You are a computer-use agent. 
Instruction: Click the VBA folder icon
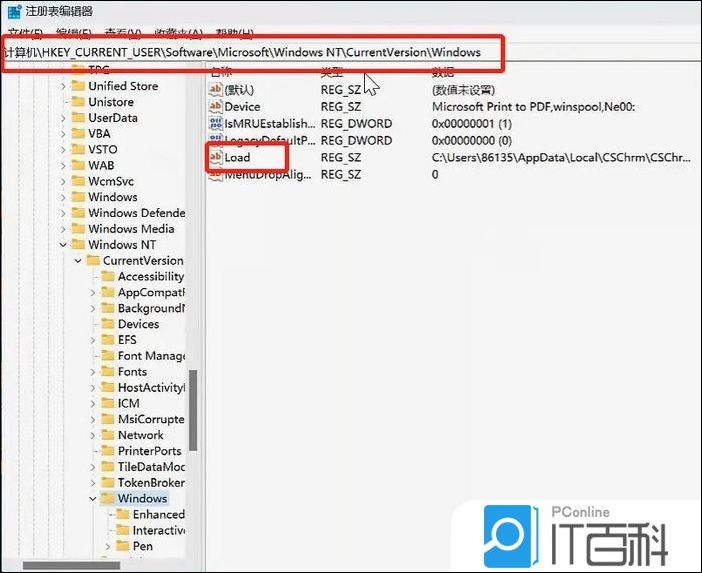(78, 133)
